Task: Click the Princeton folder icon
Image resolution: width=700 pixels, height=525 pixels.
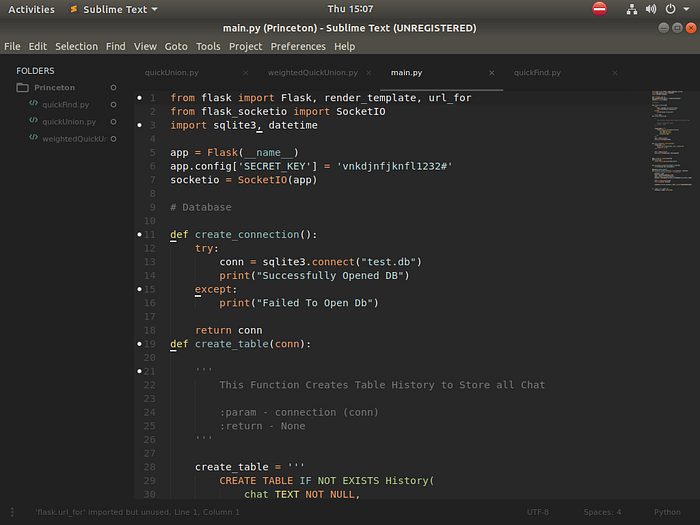Action: pyautogui.click(x=22, y=88)
